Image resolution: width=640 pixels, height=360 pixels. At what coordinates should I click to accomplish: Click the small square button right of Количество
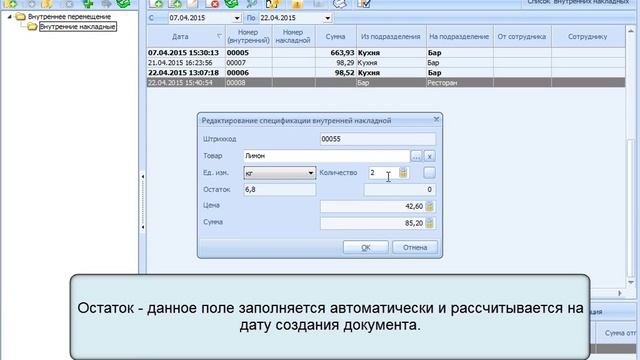coord(429,173)
